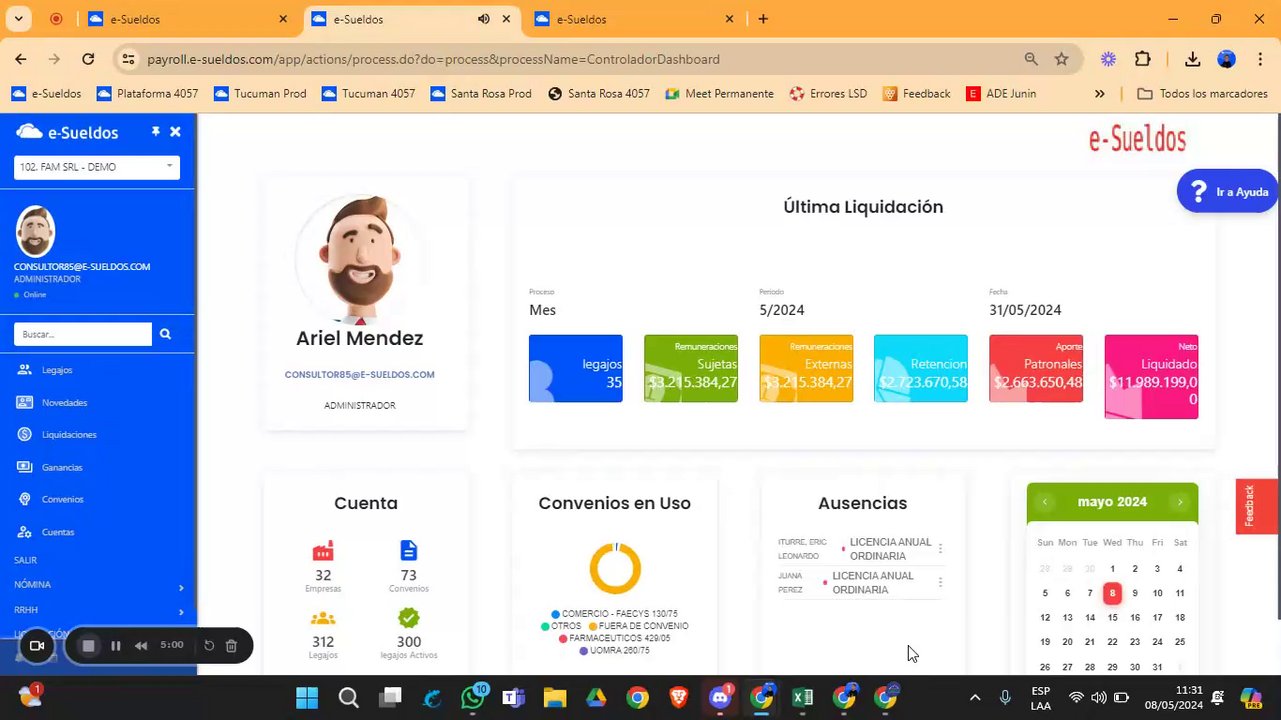1281x720 pixels.
Task: Open a new browser tab
Action: click(x=763, y=19)
